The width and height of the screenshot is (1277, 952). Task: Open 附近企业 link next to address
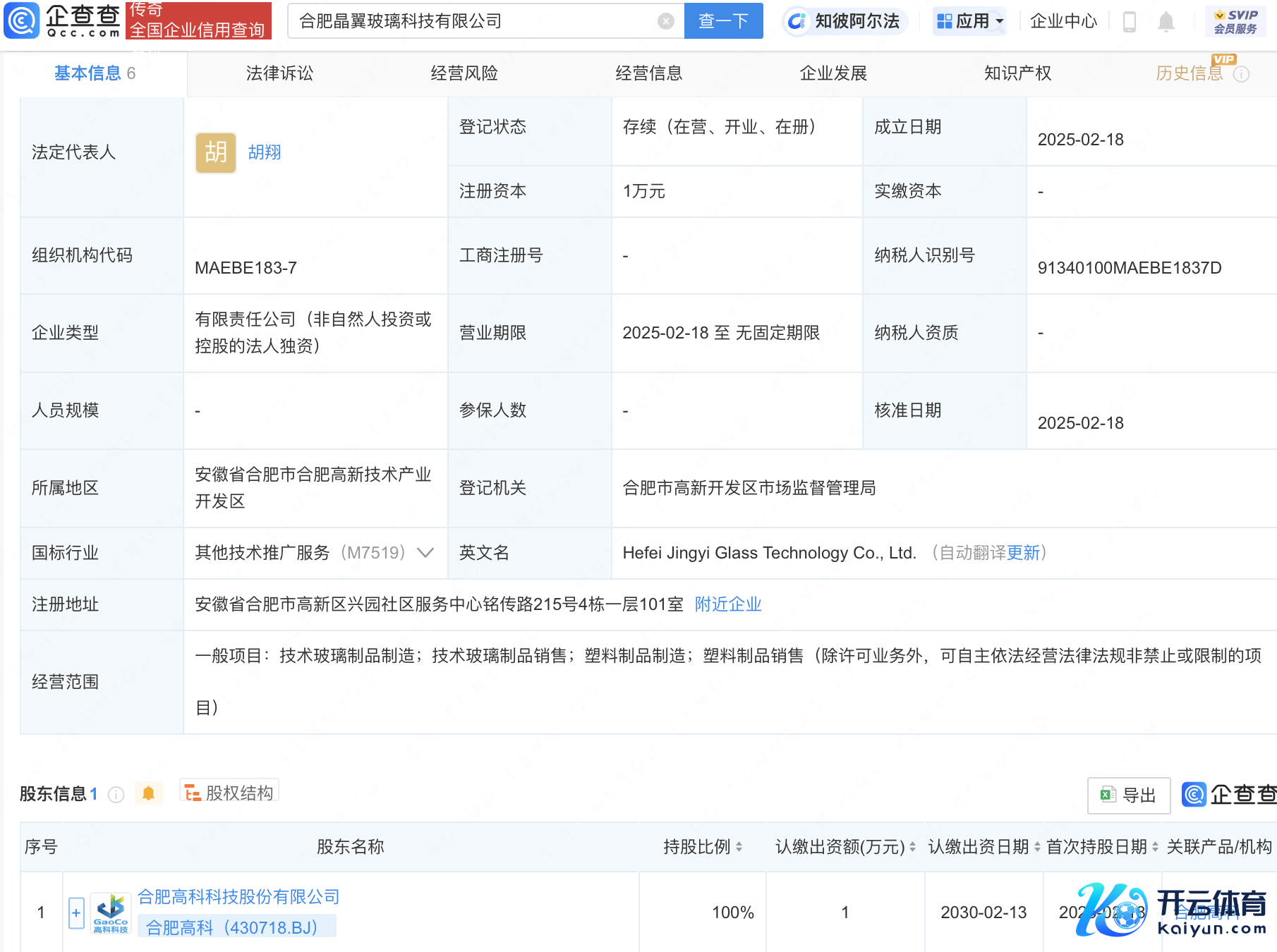tap(728, 604)
